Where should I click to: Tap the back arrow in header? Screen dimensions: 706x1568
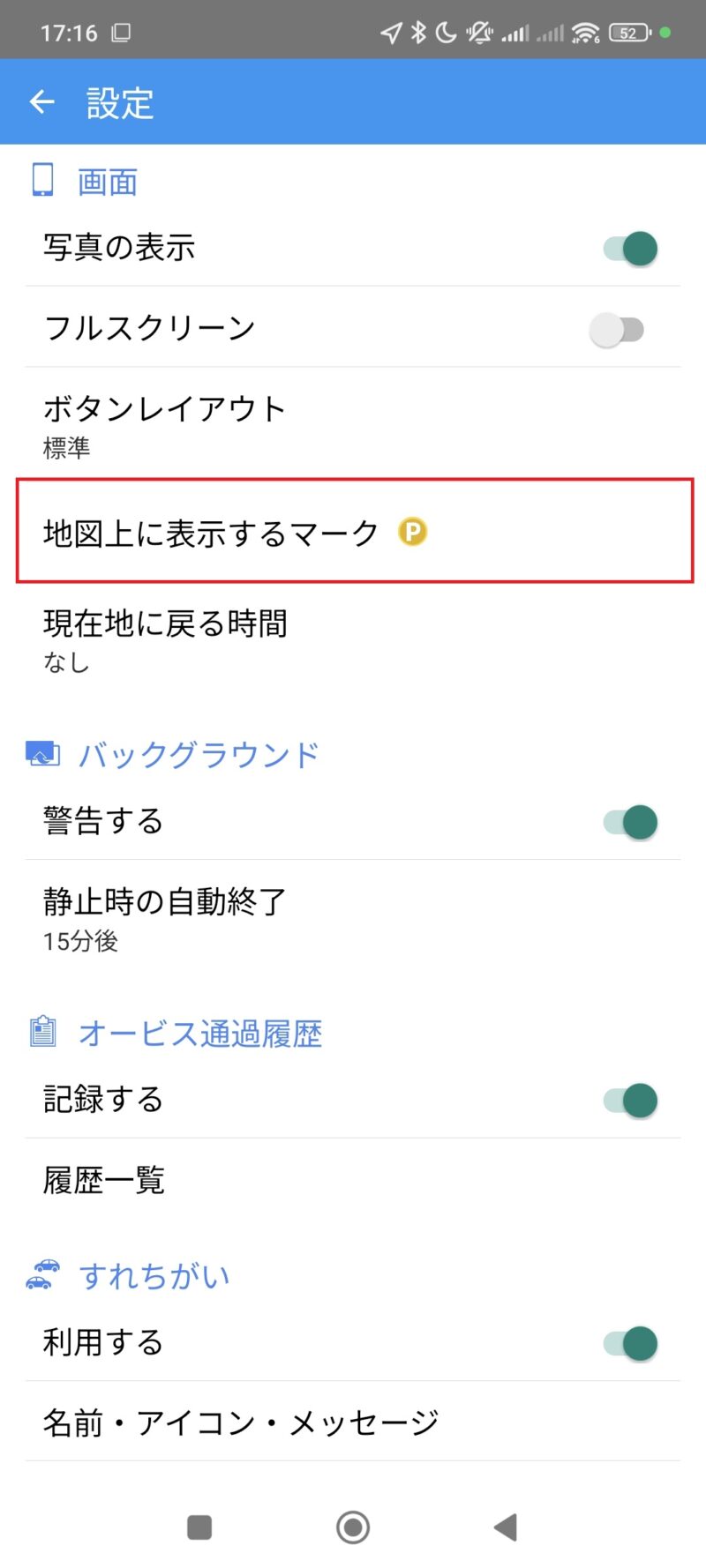[x=42, y=102]
